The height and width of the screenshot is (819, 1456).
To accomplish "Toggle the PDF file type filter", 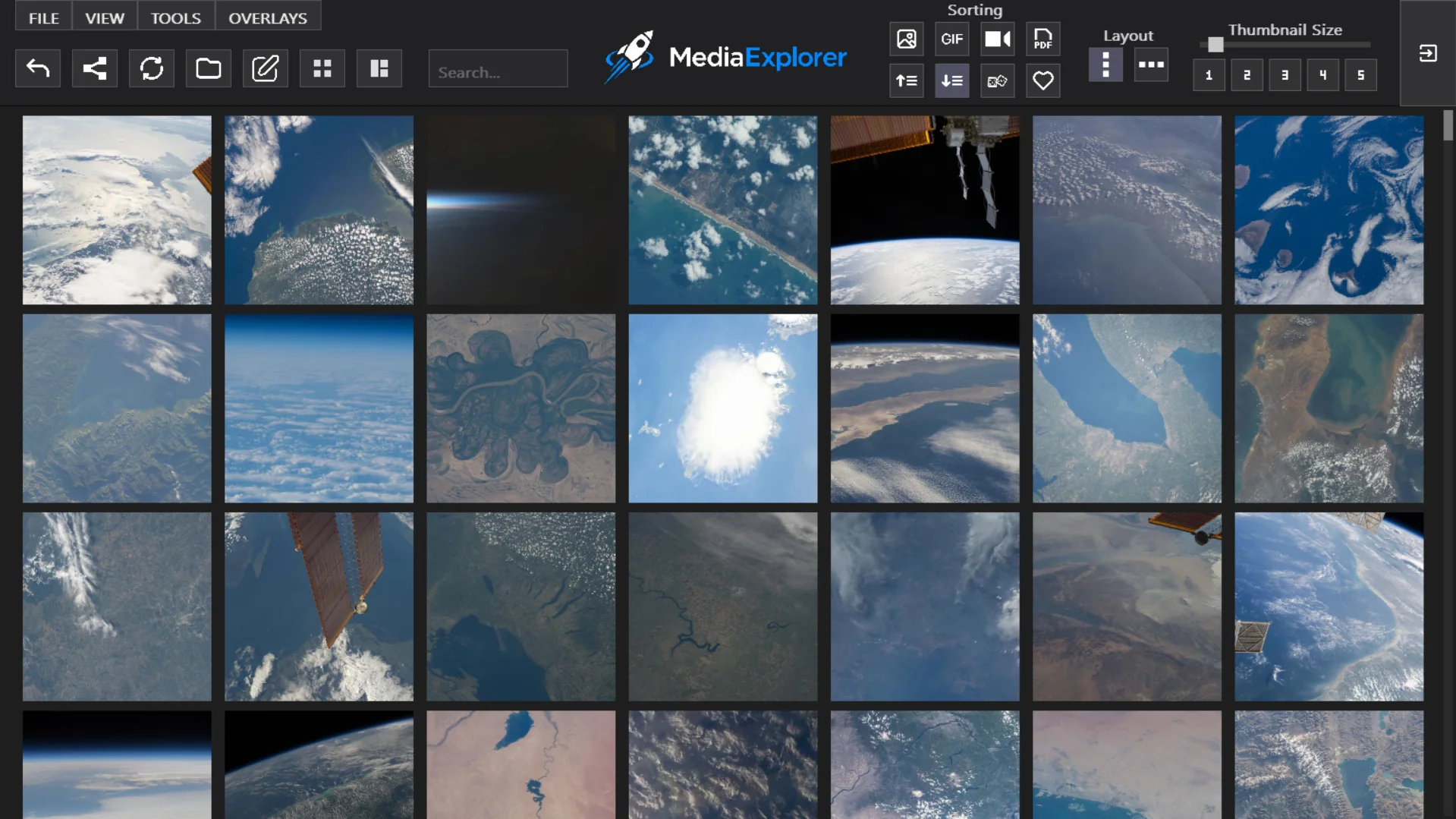I will (1043, 39).
